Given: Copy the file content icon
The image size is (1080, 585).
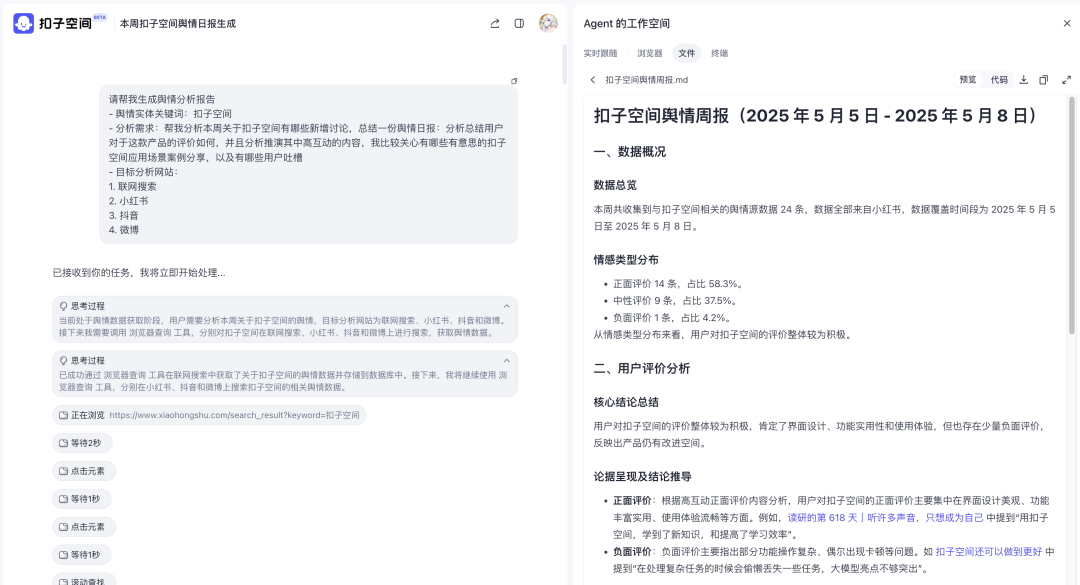Looking at the screenshot, I should point(1043,80).
